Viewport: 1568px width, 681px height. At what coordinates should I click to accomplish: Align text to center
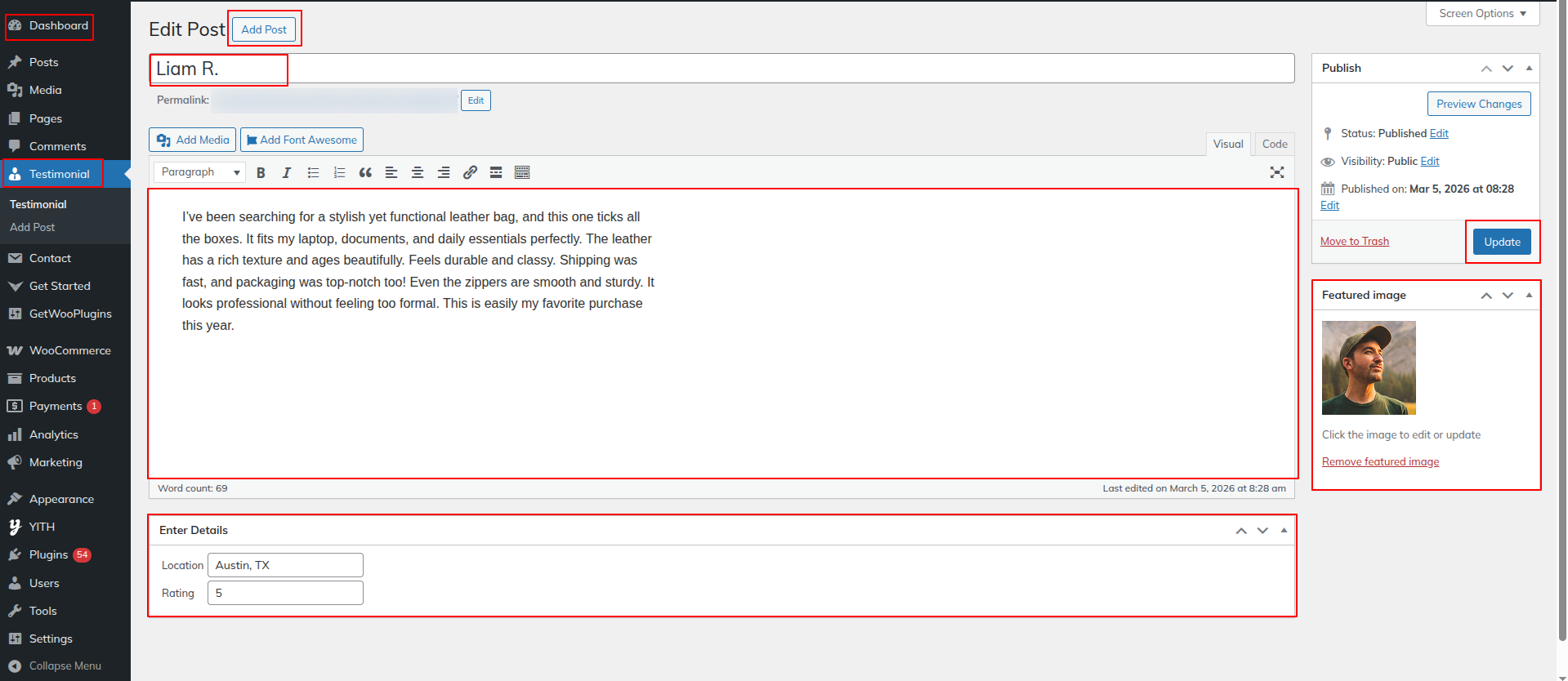(418, 172)
